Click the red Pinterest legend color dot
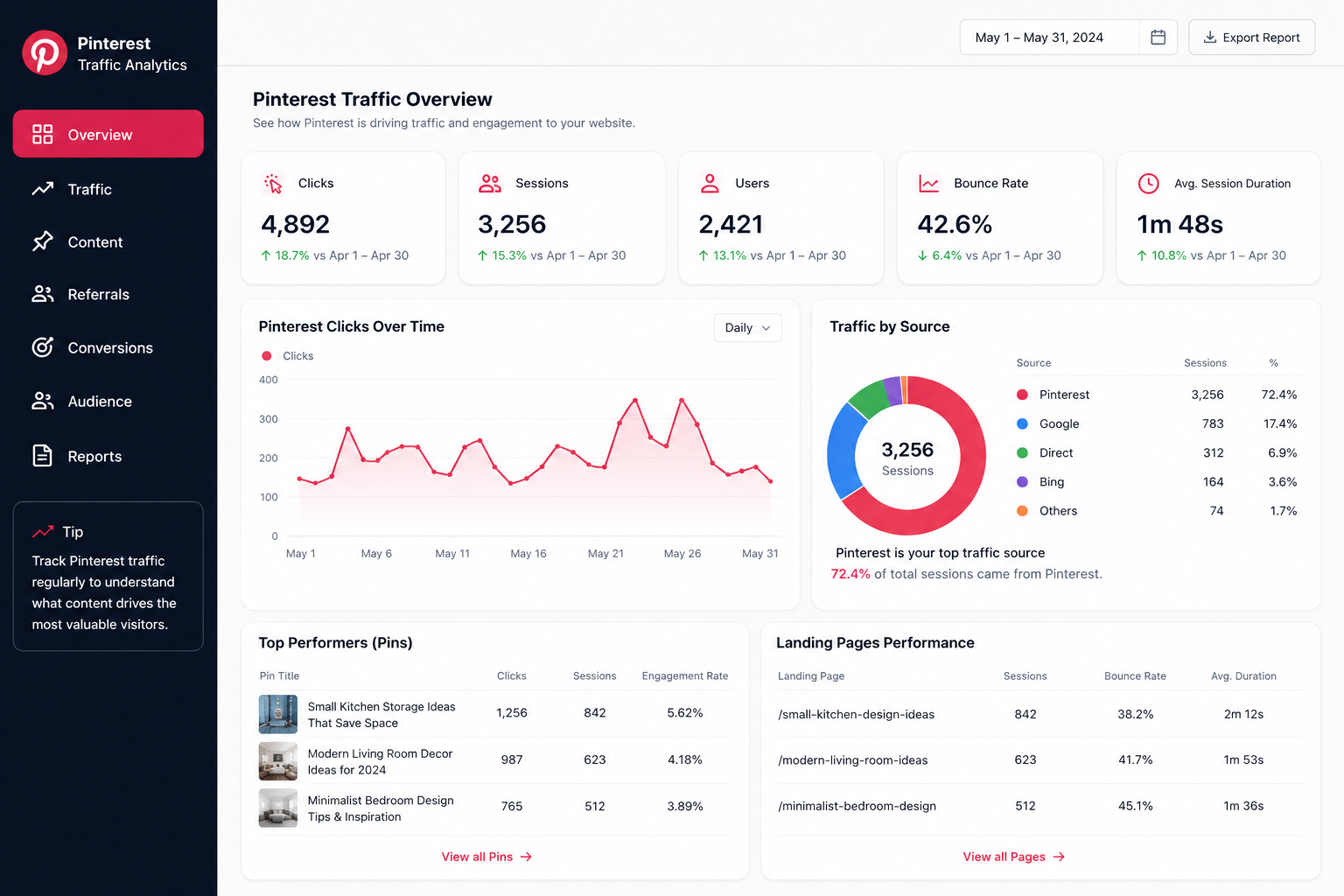 [x=1022, y=395]
